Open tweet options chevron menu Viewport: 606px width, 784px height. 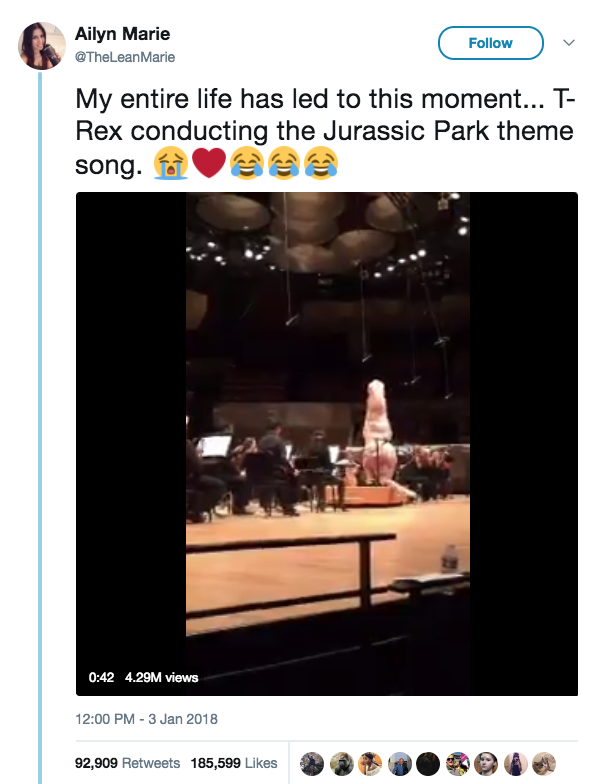569,43
